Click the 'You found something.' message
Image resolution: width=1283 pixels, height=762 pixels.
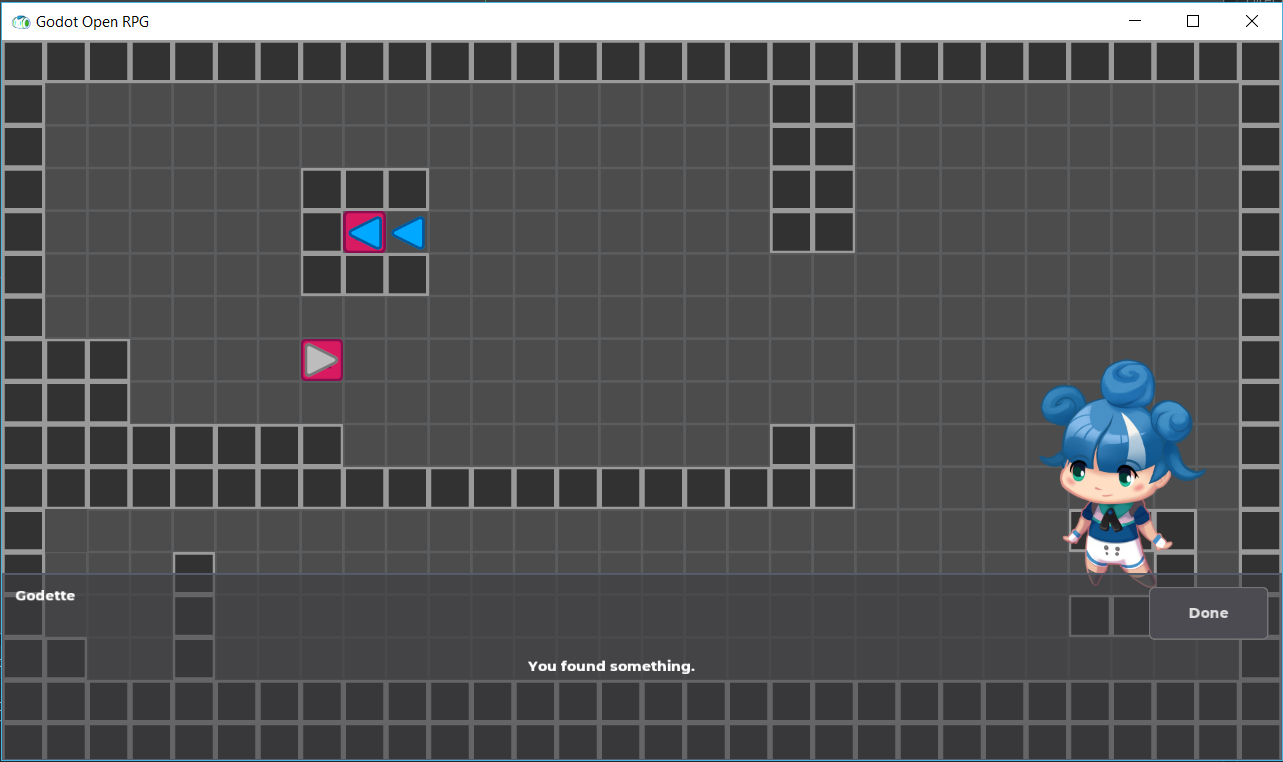pyautogui.click(x=611, y=666)
